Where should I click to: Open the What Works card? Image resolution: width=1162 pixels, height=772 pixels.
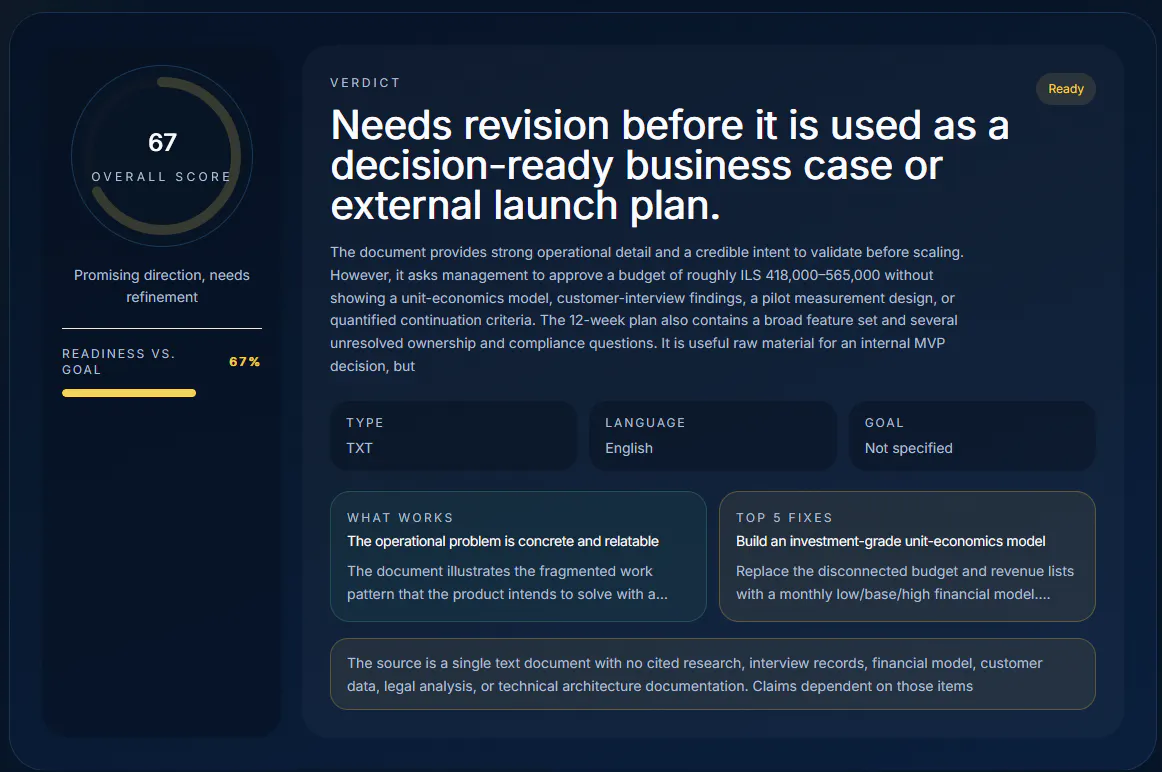518,556
